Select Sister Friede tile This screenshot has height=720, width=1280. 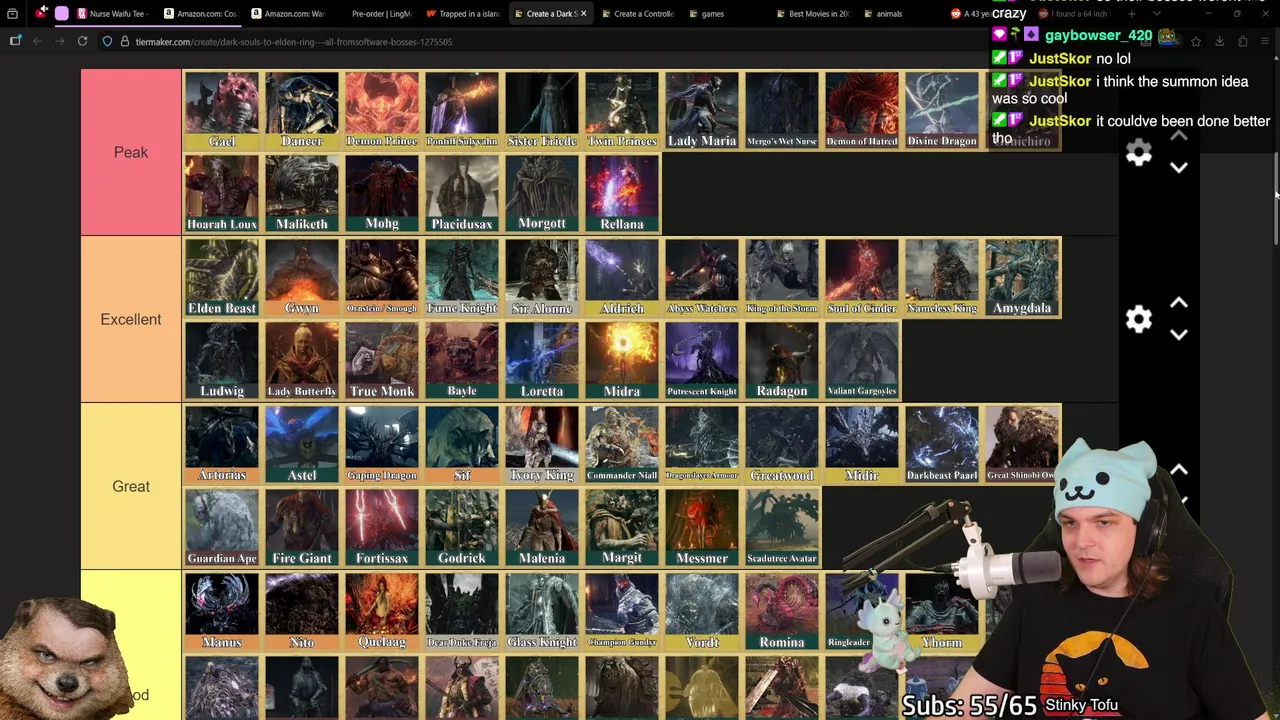542,110
